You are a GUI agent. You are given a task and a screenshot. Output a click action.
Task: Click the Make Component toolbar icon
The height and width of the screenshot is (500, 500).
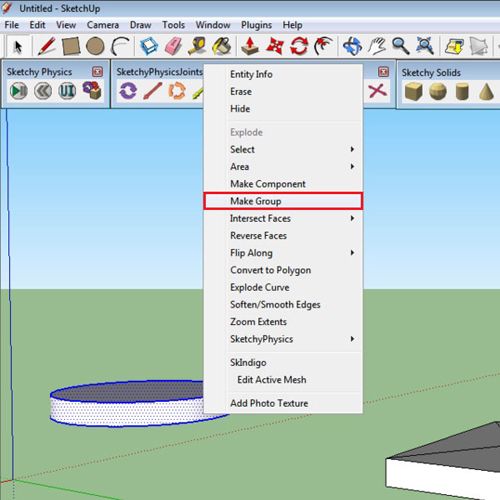pyautogui.click(x=149, y=46)
